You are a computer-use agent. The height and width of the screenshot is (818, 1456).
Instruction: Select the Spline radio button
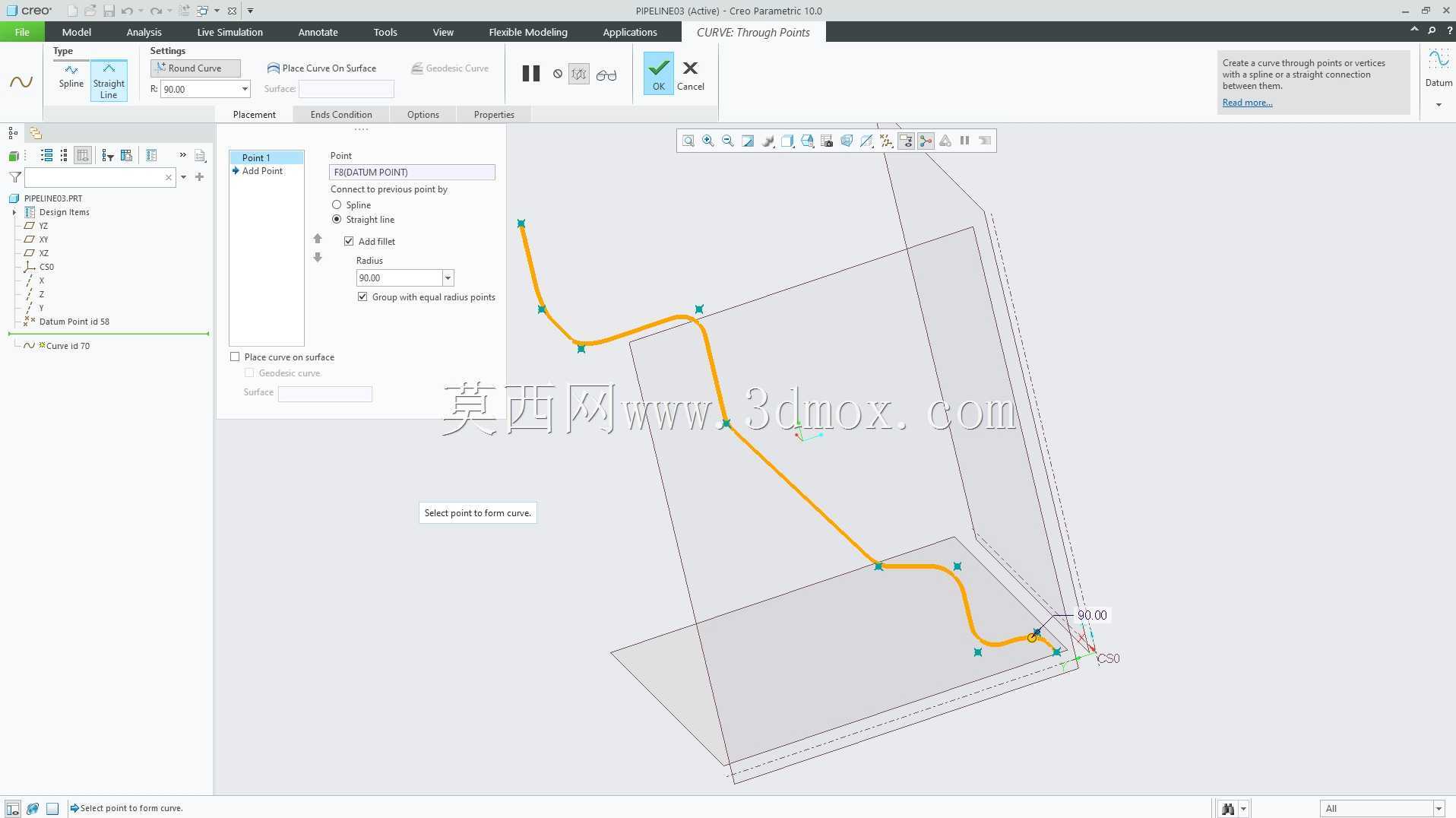tap(337, 205)
